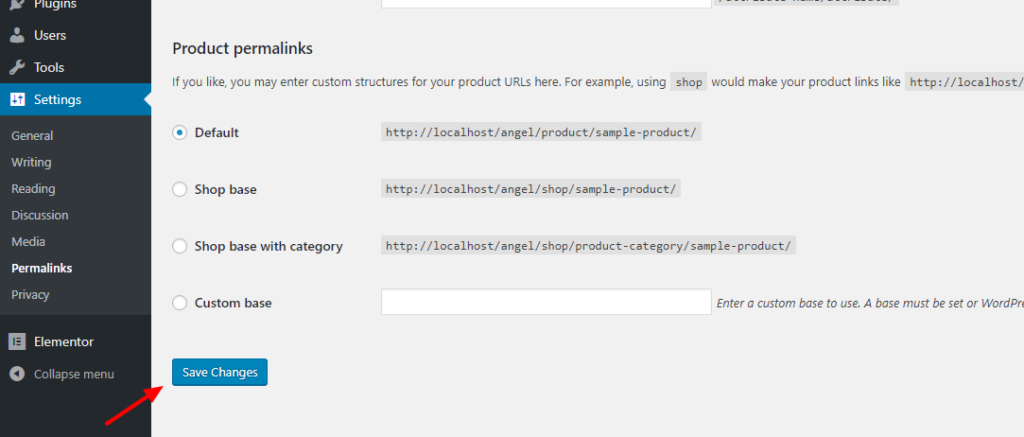Open the General settings submenu item

[32, 136]
